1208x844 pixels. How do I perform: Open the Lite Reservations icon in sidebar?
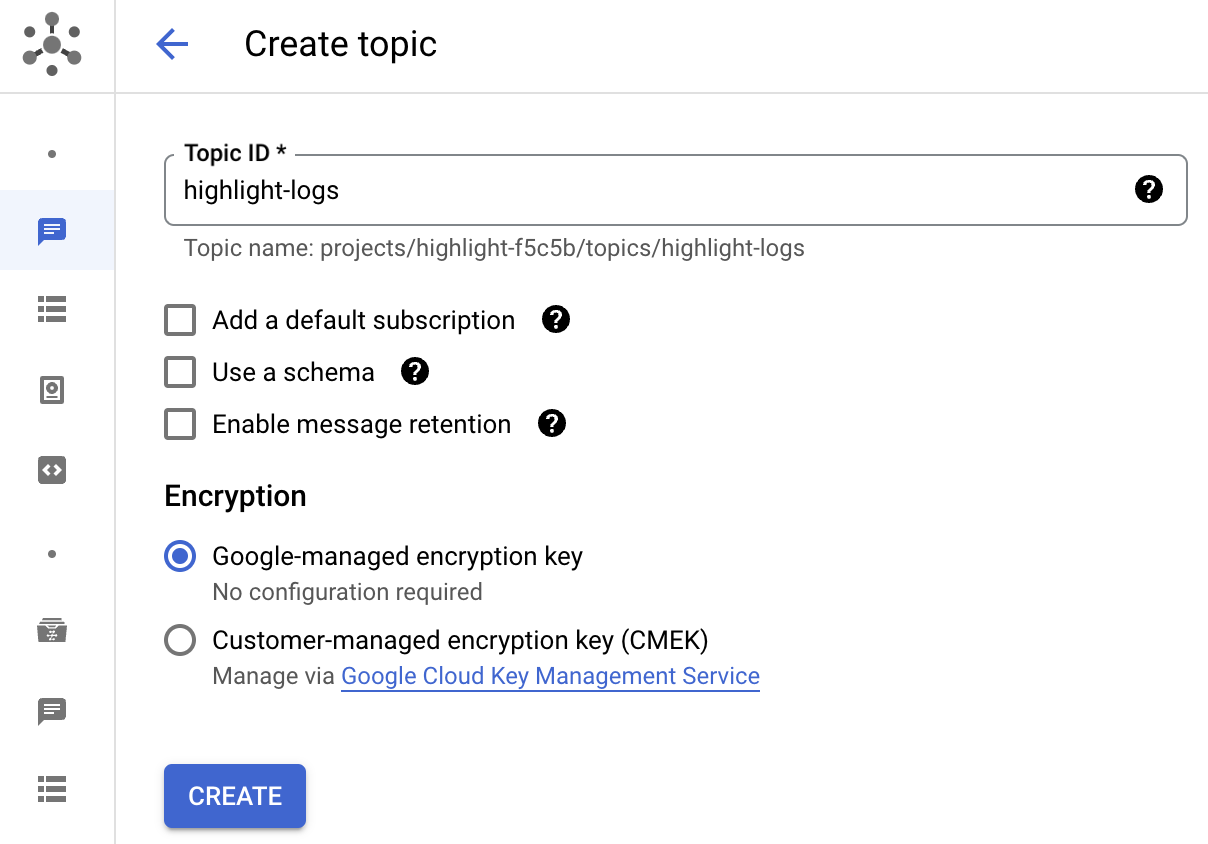point(52,631)
